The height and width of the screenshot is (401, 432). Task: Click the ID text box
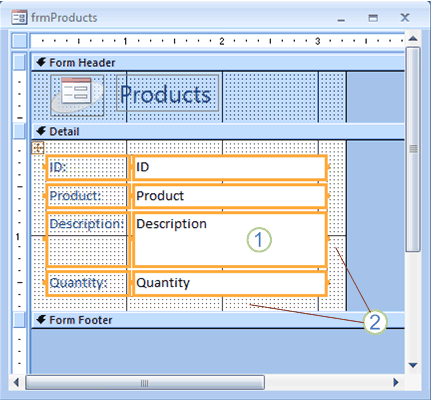coord(230,168)
